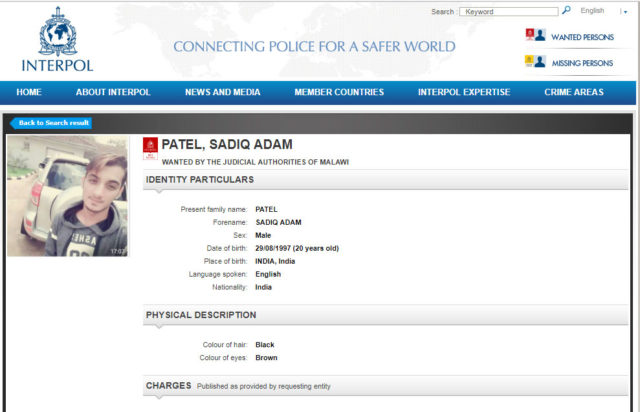The height and width of the screenshot is (412, 640).
Task: Click the red notice icon beside PATEL name
Action: [150, 149]
